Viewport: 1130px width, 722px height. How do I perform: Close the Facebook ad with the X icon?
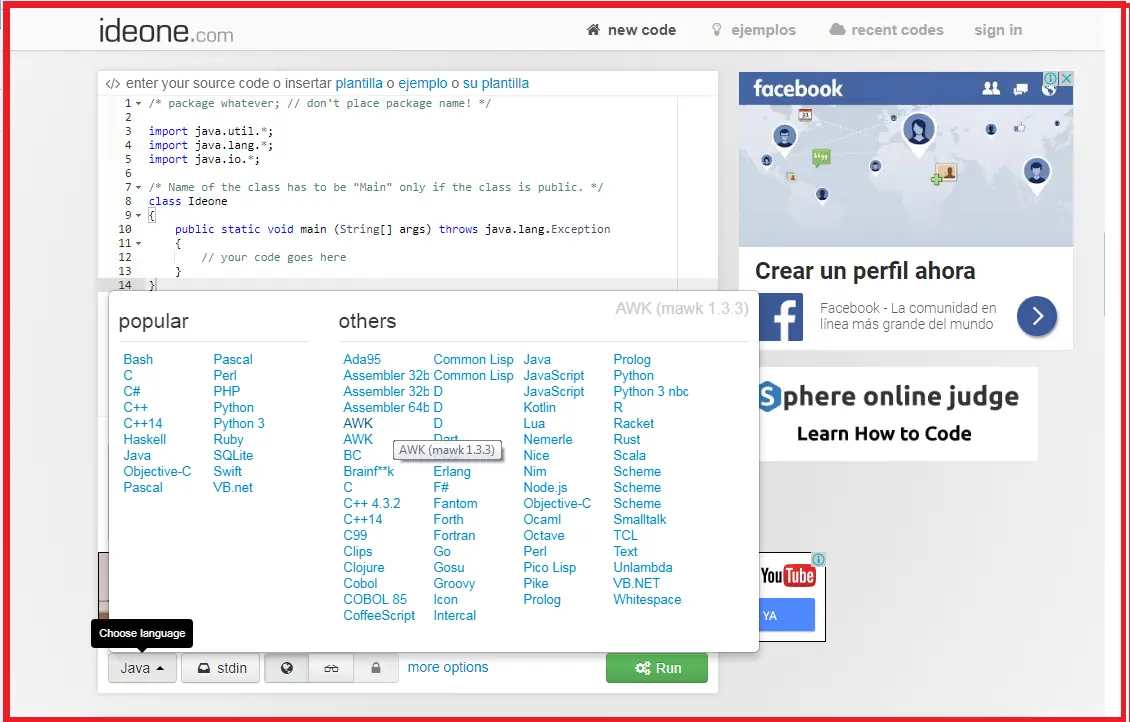click(1067, 78)
